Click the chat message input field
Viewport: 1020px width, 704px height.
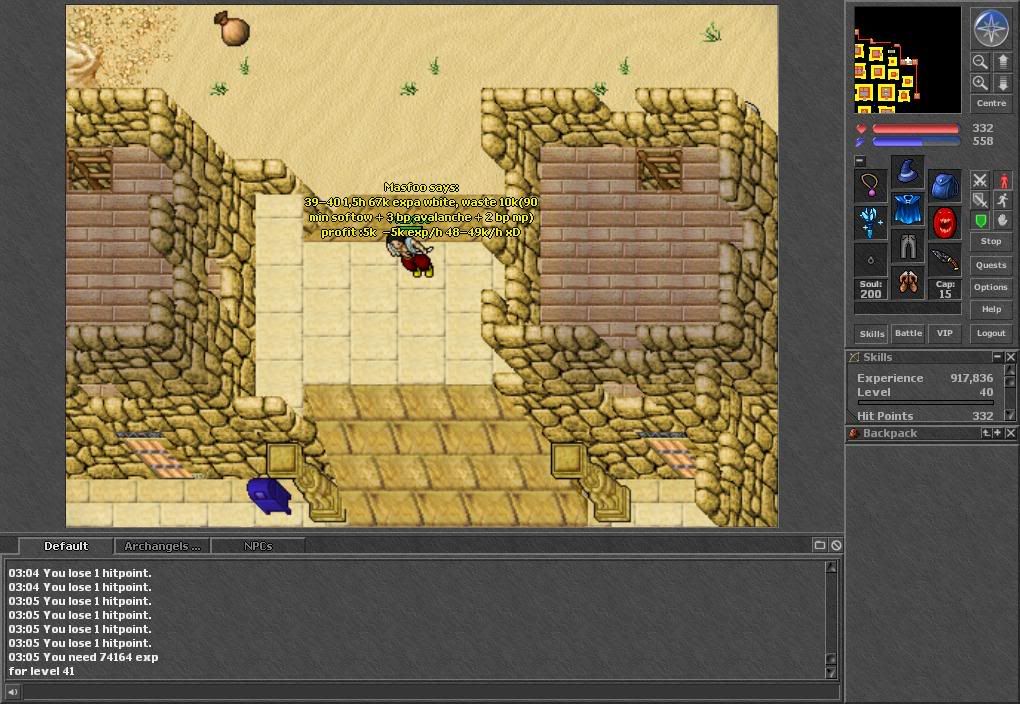[x=430, y=692]
